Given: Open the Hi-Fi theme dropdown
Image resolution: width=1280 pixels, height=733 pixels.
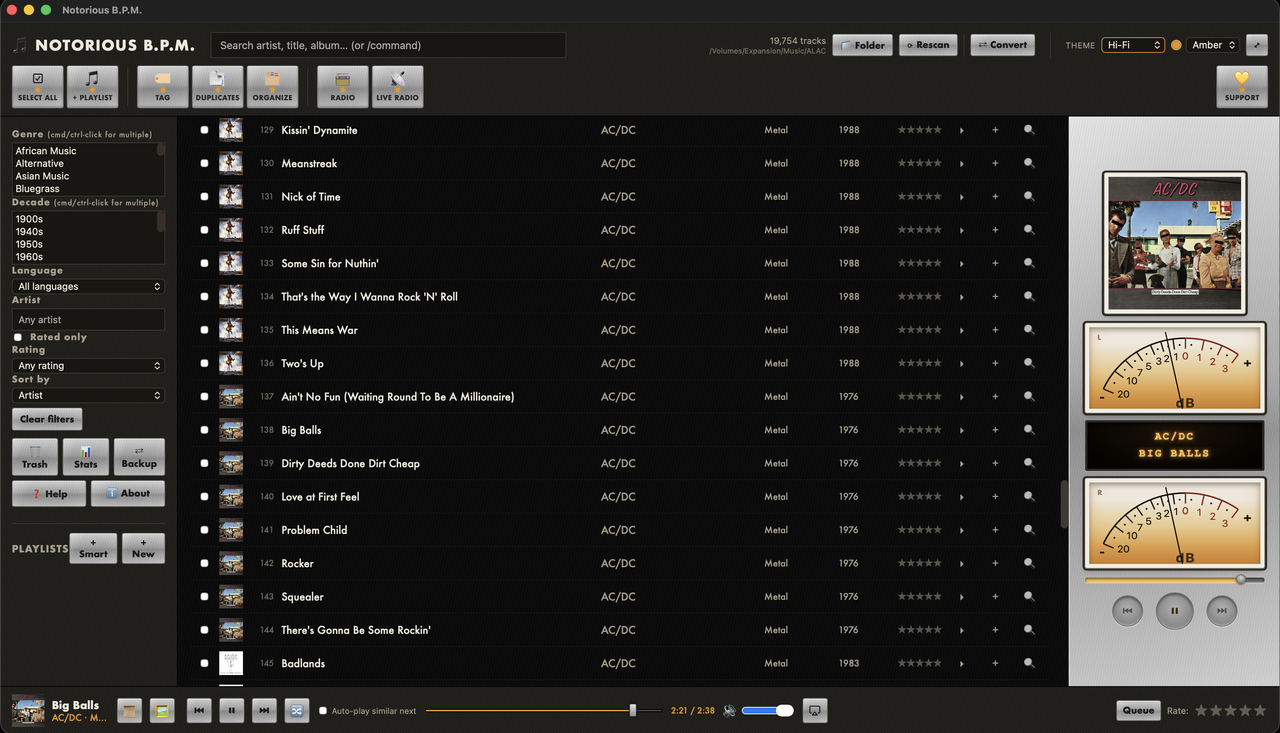Looking at the screenshot, I should (1133, 45).
